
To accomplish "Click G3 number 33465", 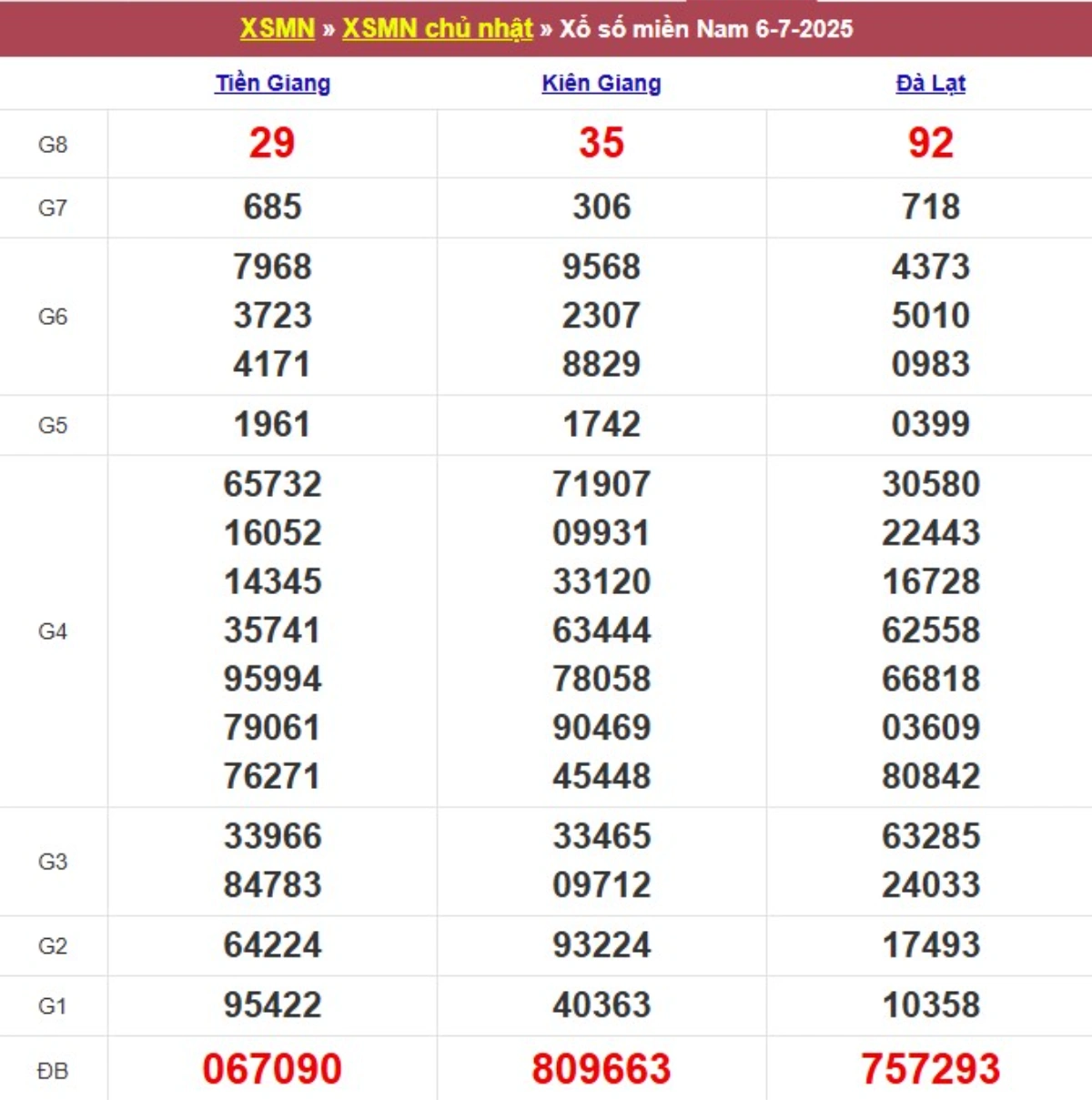I will click(x=602, y=836).
